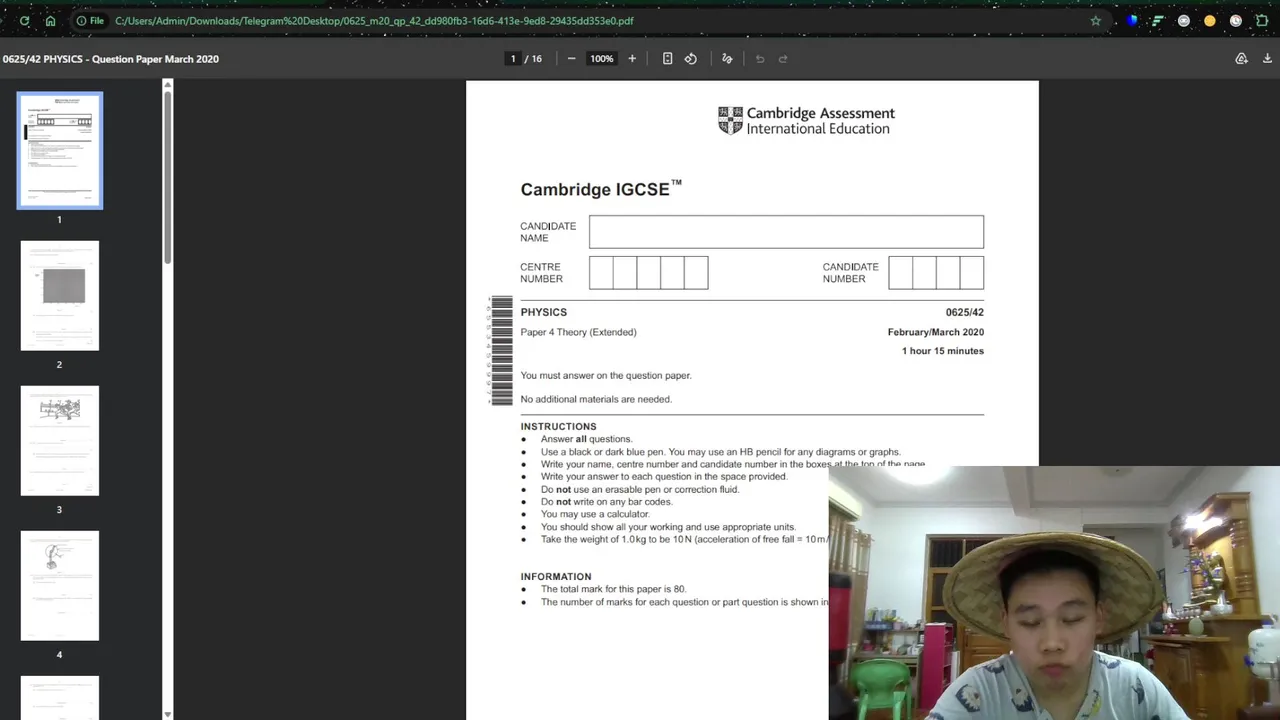Undo the last annotation
This screenshot has width=1280, height=720.
(760, 59)
